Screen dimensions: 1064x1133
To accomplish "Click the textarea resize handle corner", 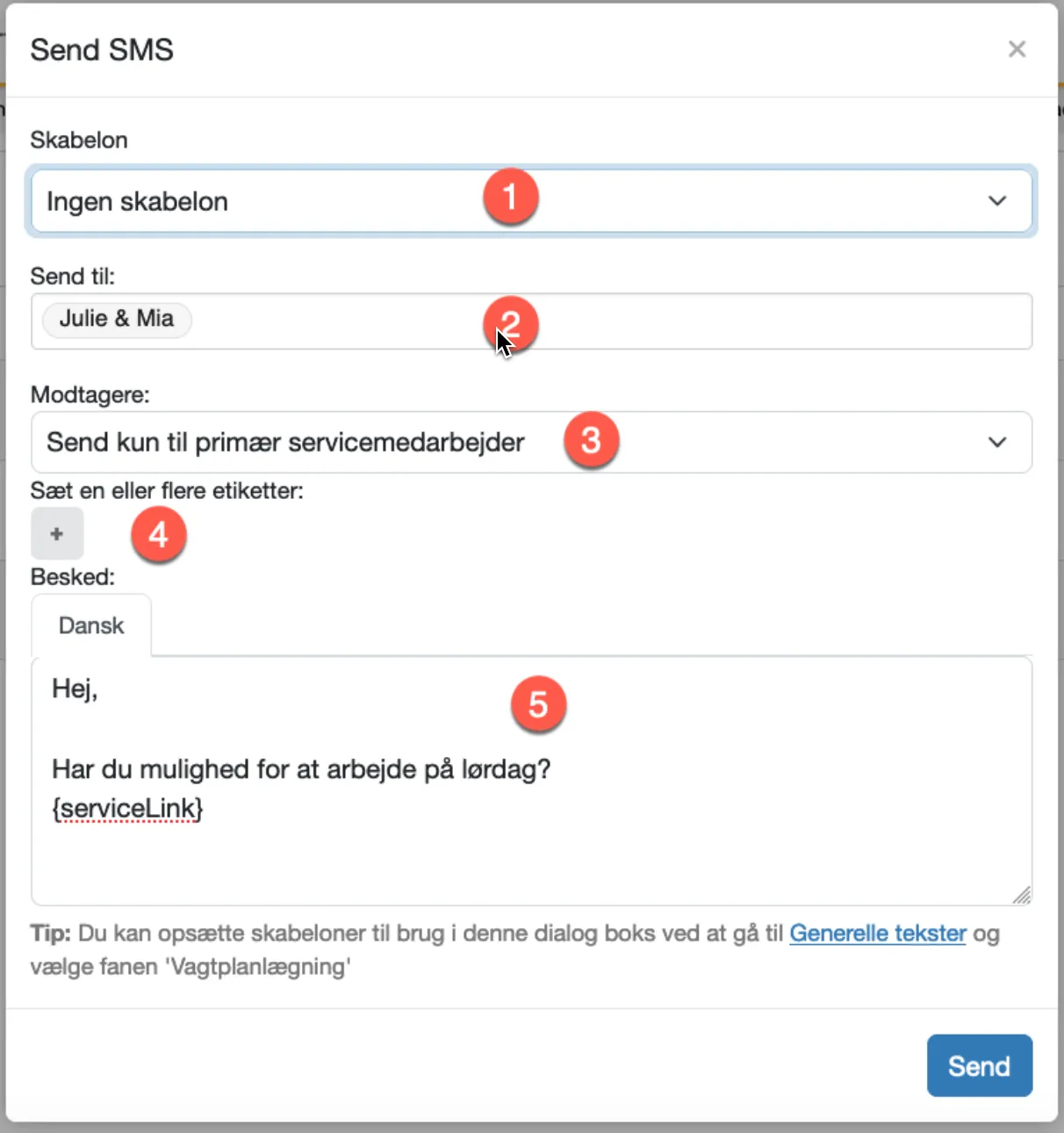I will [x=1022, y=895].
